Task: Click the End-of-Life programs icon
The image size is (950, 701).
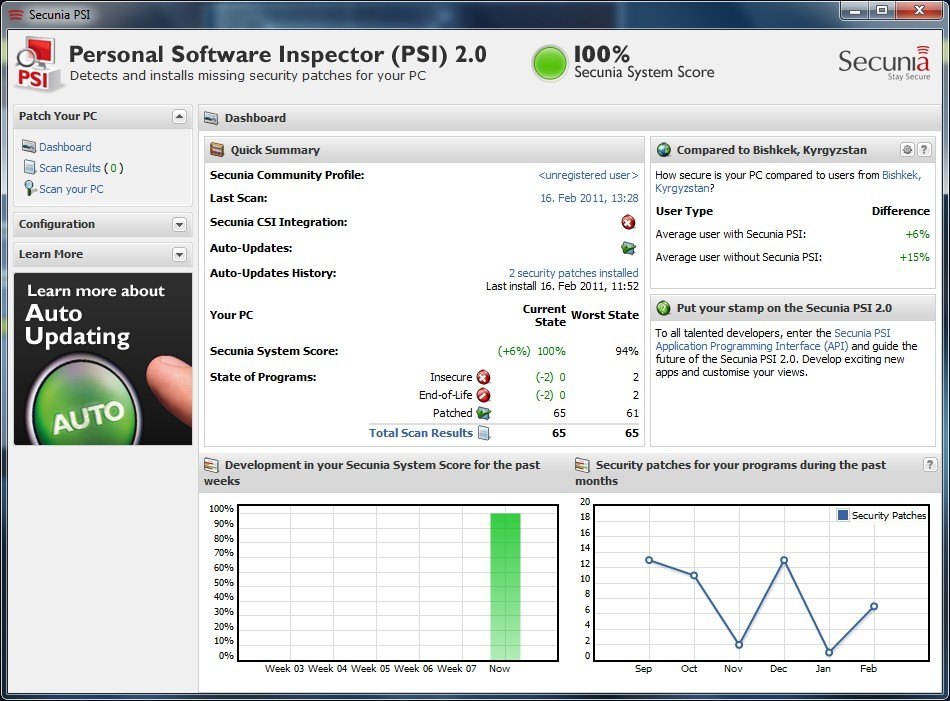Action: point(483,395)
